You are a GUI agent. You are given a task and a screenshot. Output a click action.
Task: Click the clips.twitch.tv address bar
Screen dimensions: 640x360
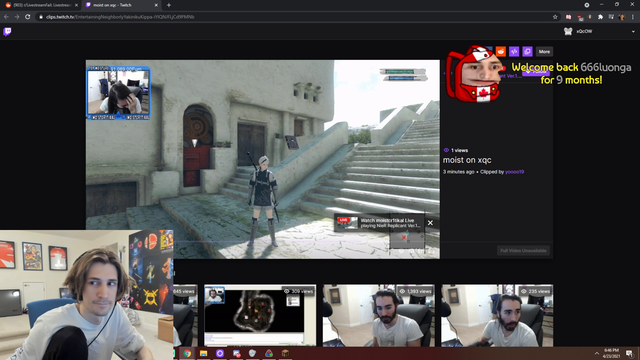click(294, 17)
